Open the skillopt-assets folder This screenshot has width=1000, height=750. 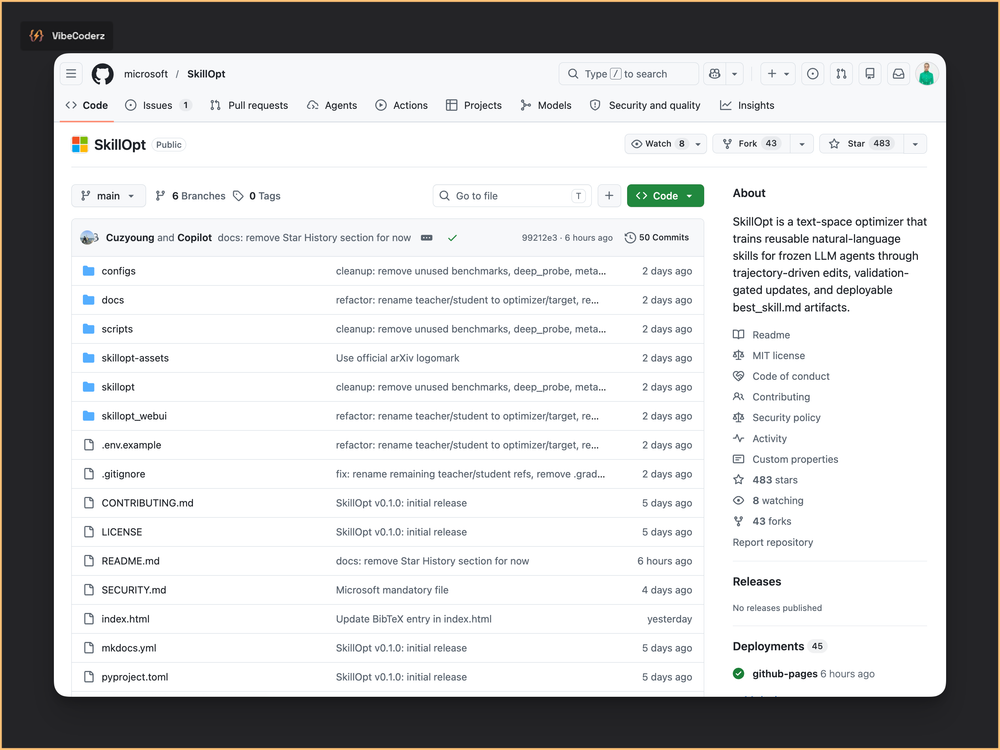coord(135,358)
